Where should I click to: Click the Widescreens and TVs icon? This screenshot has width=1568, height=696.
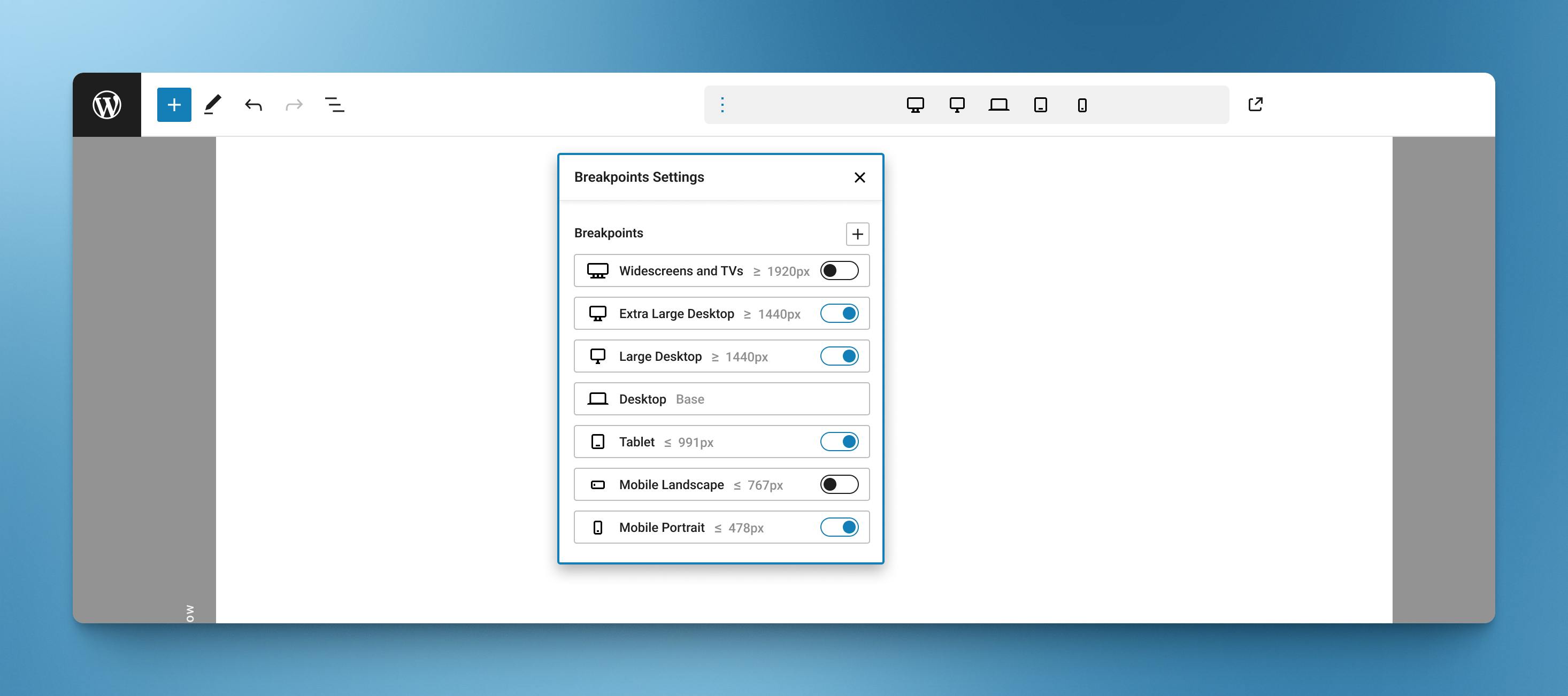point(597,270)
